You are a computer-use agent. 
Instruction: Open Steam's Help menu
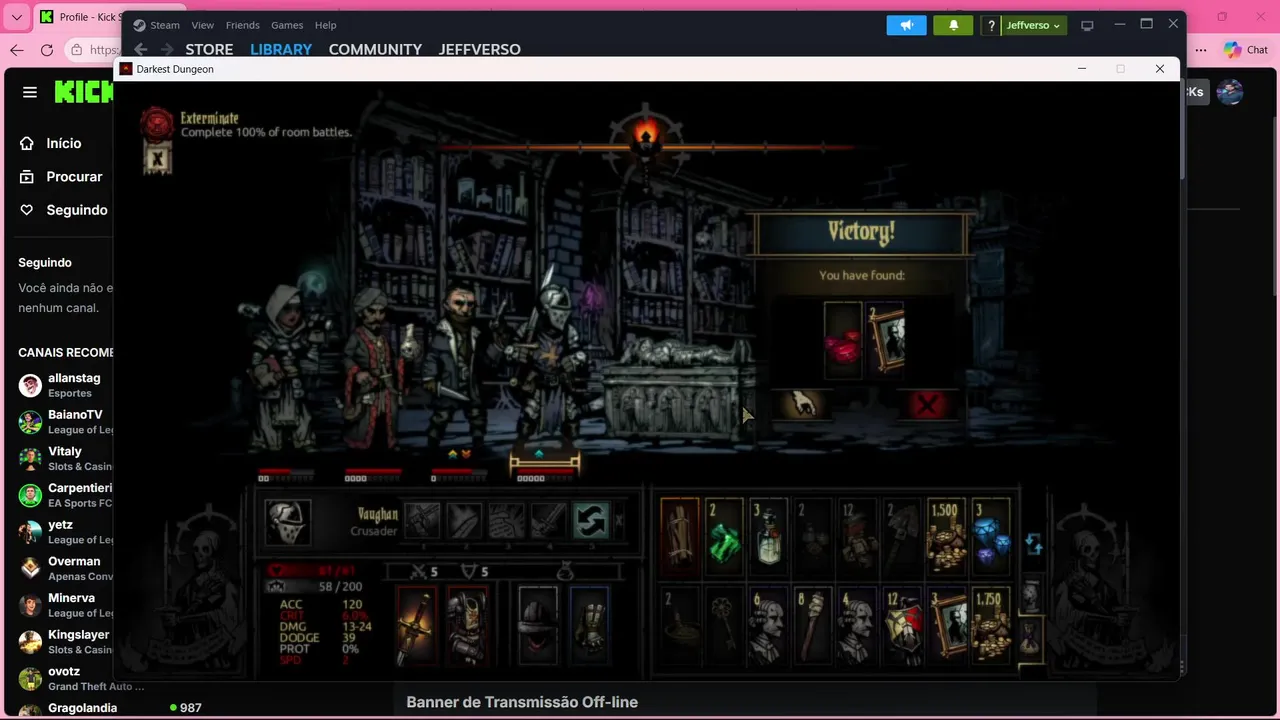(325, 25)
